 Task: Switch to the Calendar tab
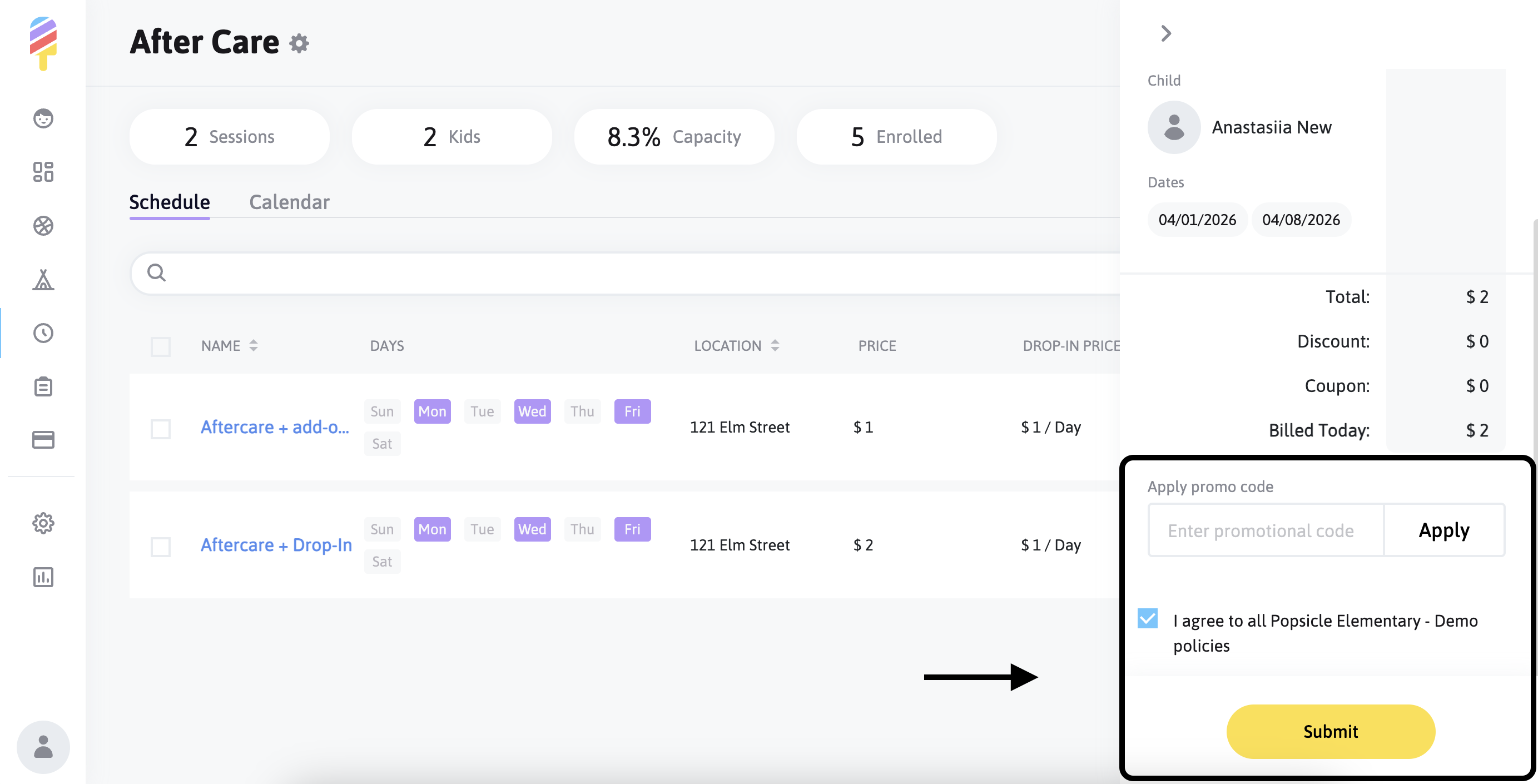point(289,202)
